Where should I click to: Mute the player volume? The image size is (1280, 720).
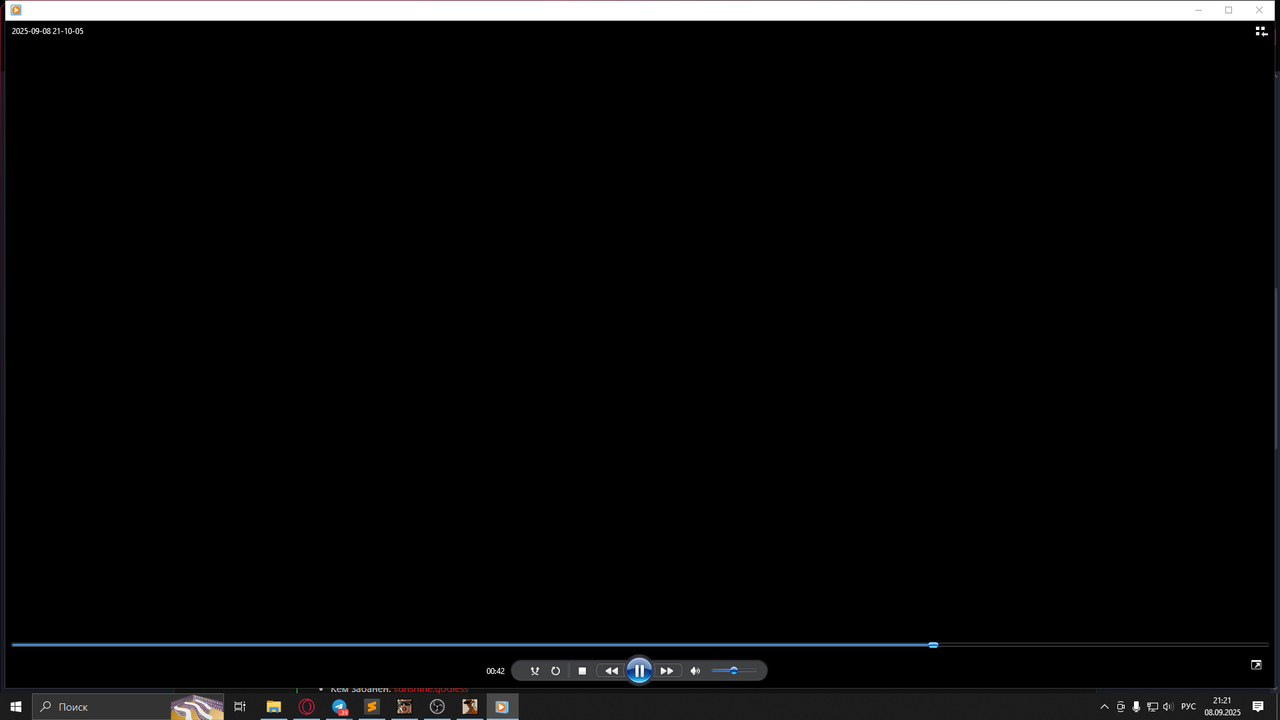pos(695,671)
